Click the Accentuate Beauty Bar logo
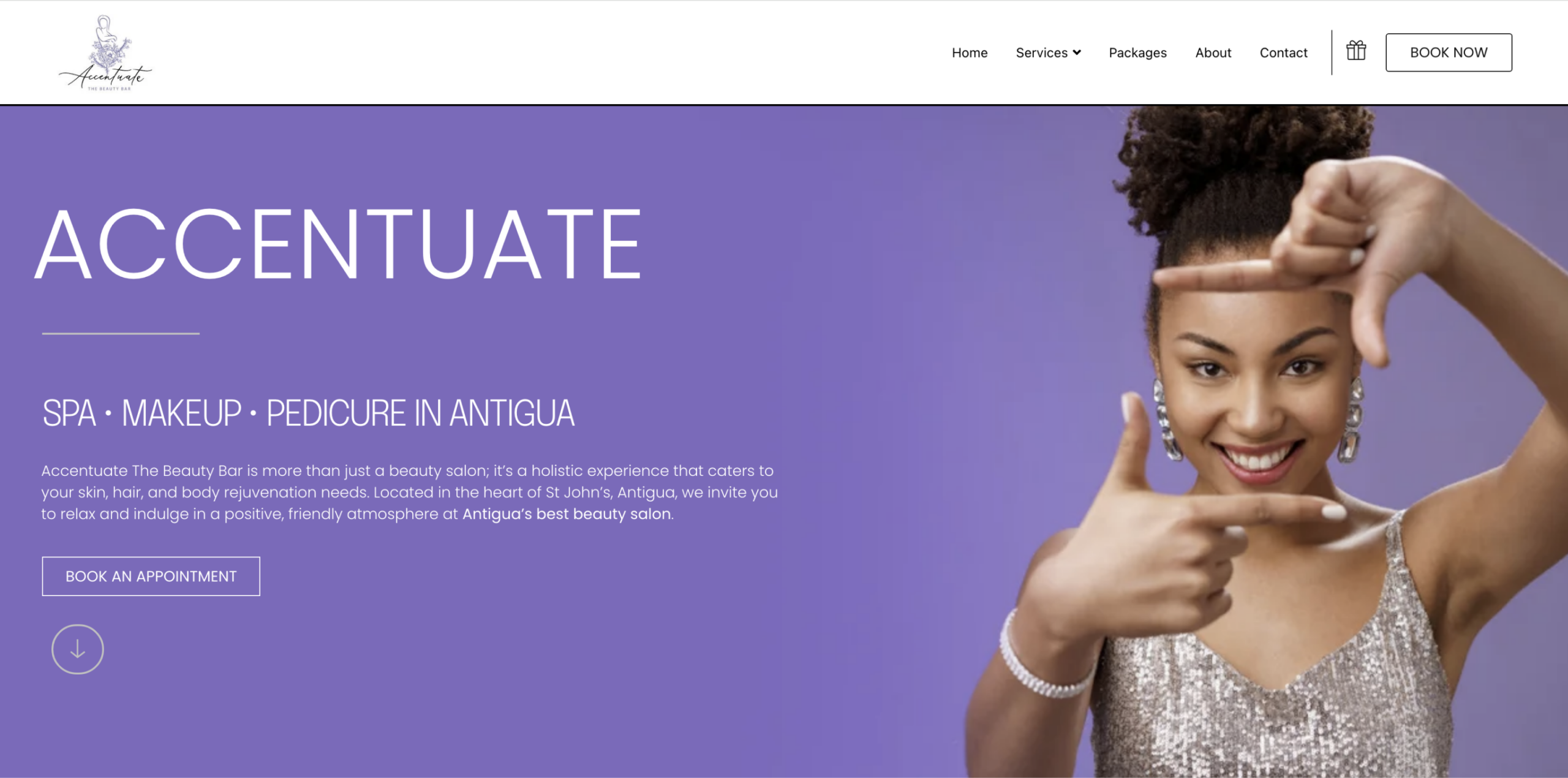 [x=105, y=53]
